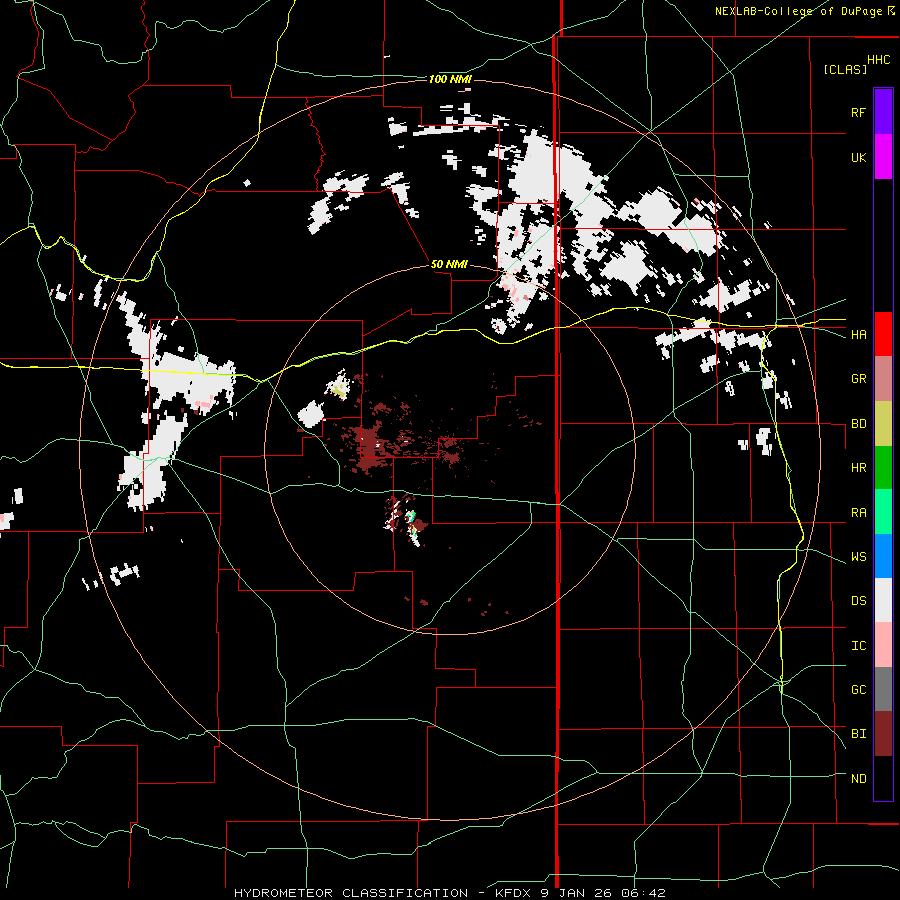The image size is (900, 900).
Task: Select the GR legend color block
Action: click(x=883, y=379)
